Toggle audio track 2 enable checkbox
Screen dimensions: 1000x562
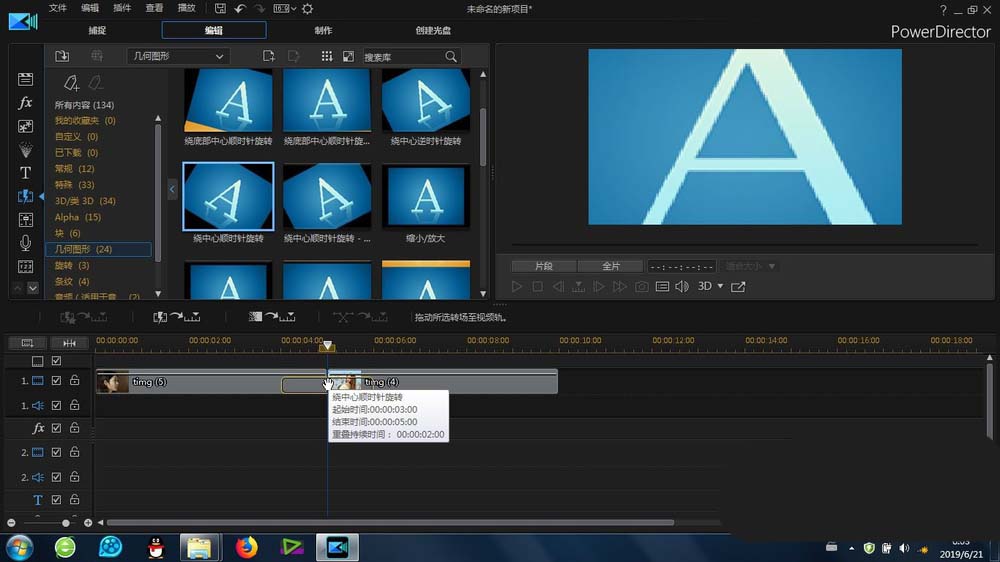tap(56, 477)
